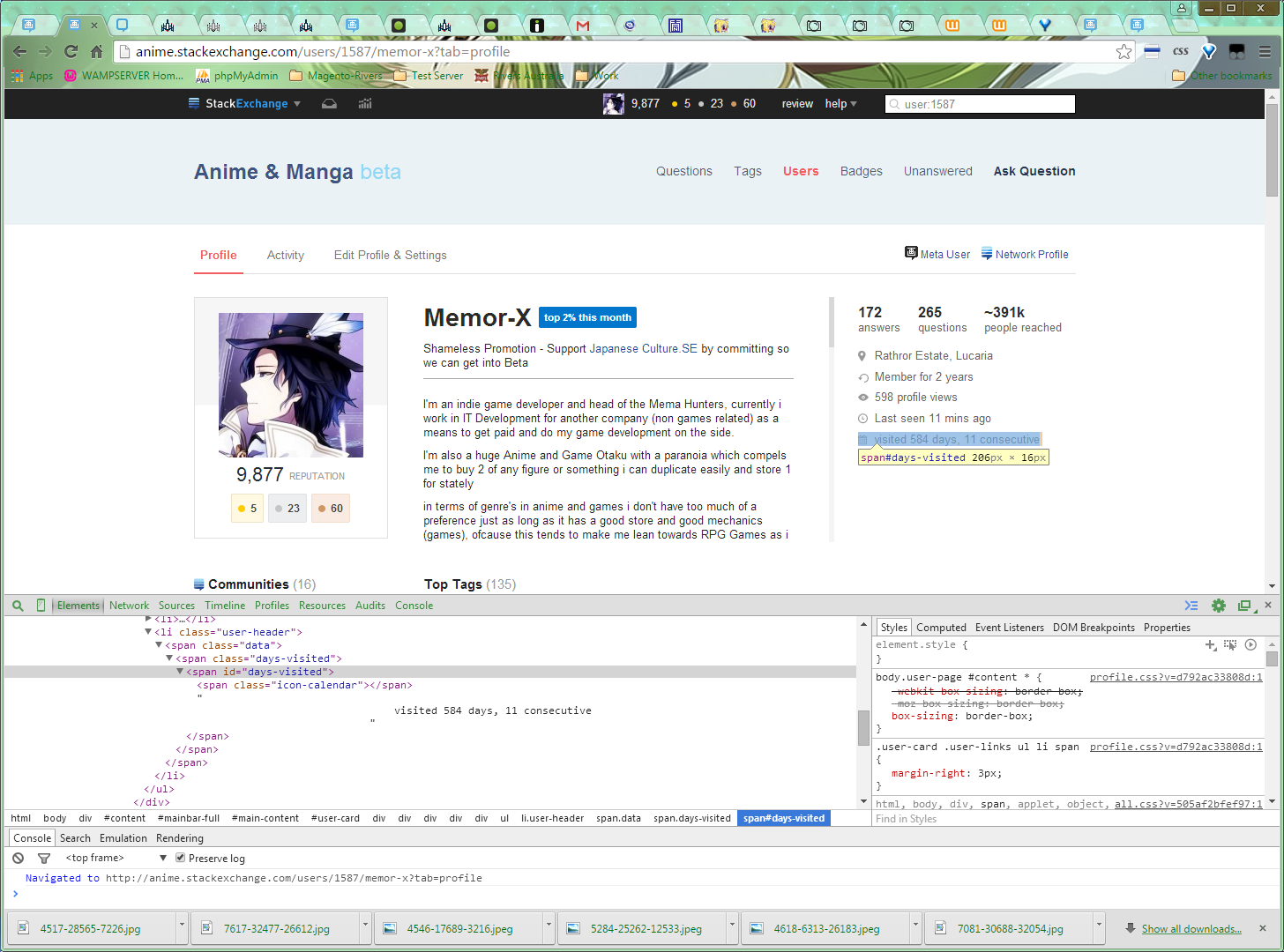The height and width of the screenshot is (952, 1284).
Task: Click the browser address bar
Action: 617,52
